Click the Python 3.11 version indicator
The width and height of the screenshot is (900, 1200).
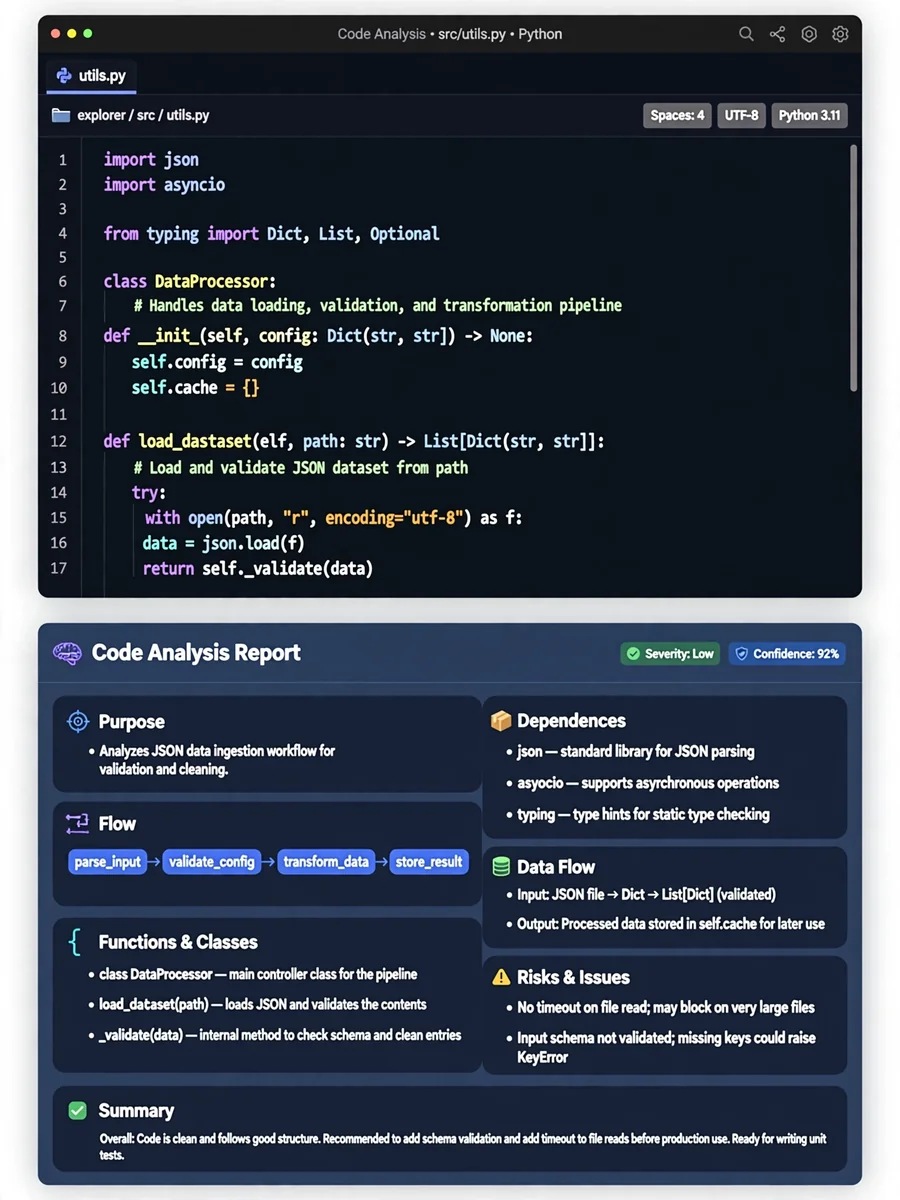(x=809, y=115)
